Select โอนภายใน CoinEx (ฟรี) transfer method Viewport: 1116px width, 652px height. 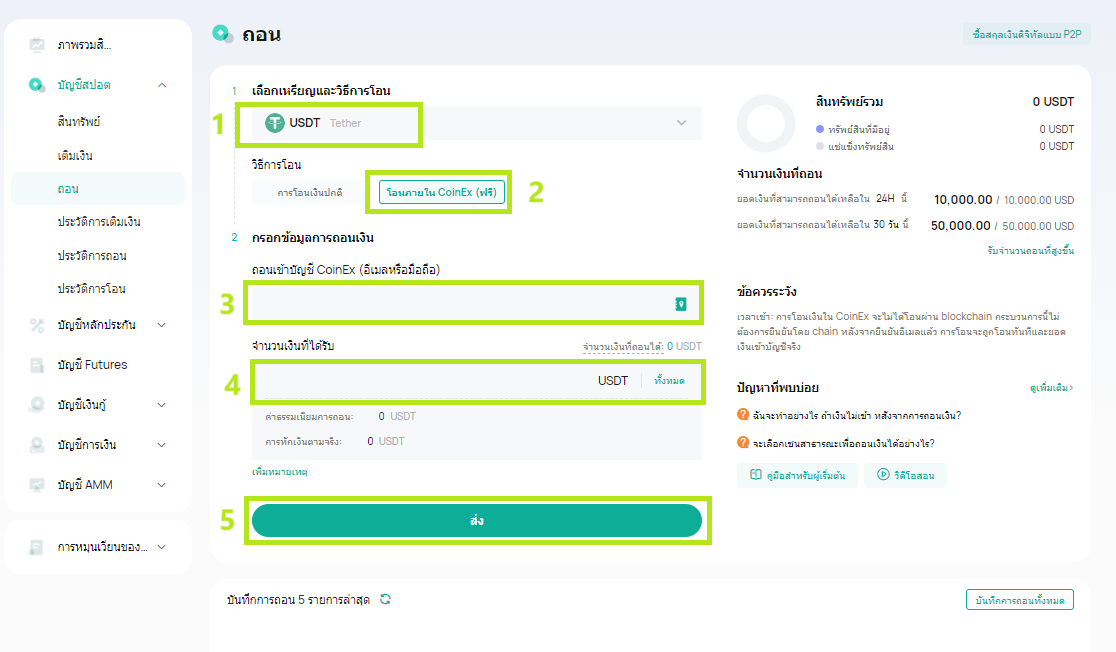(441, 192)
